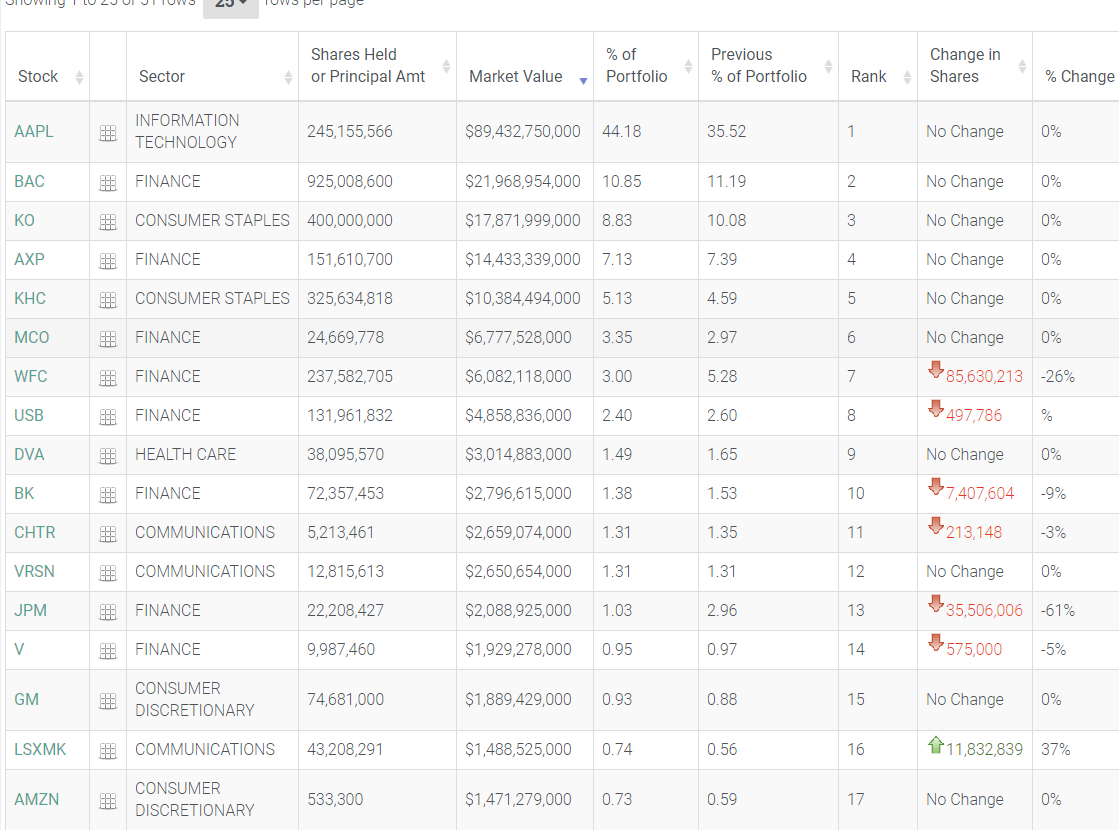Screen dimensions: 1119x830
Task: Select 85,630,213 share change value
Action: click(x=984, y=376)
